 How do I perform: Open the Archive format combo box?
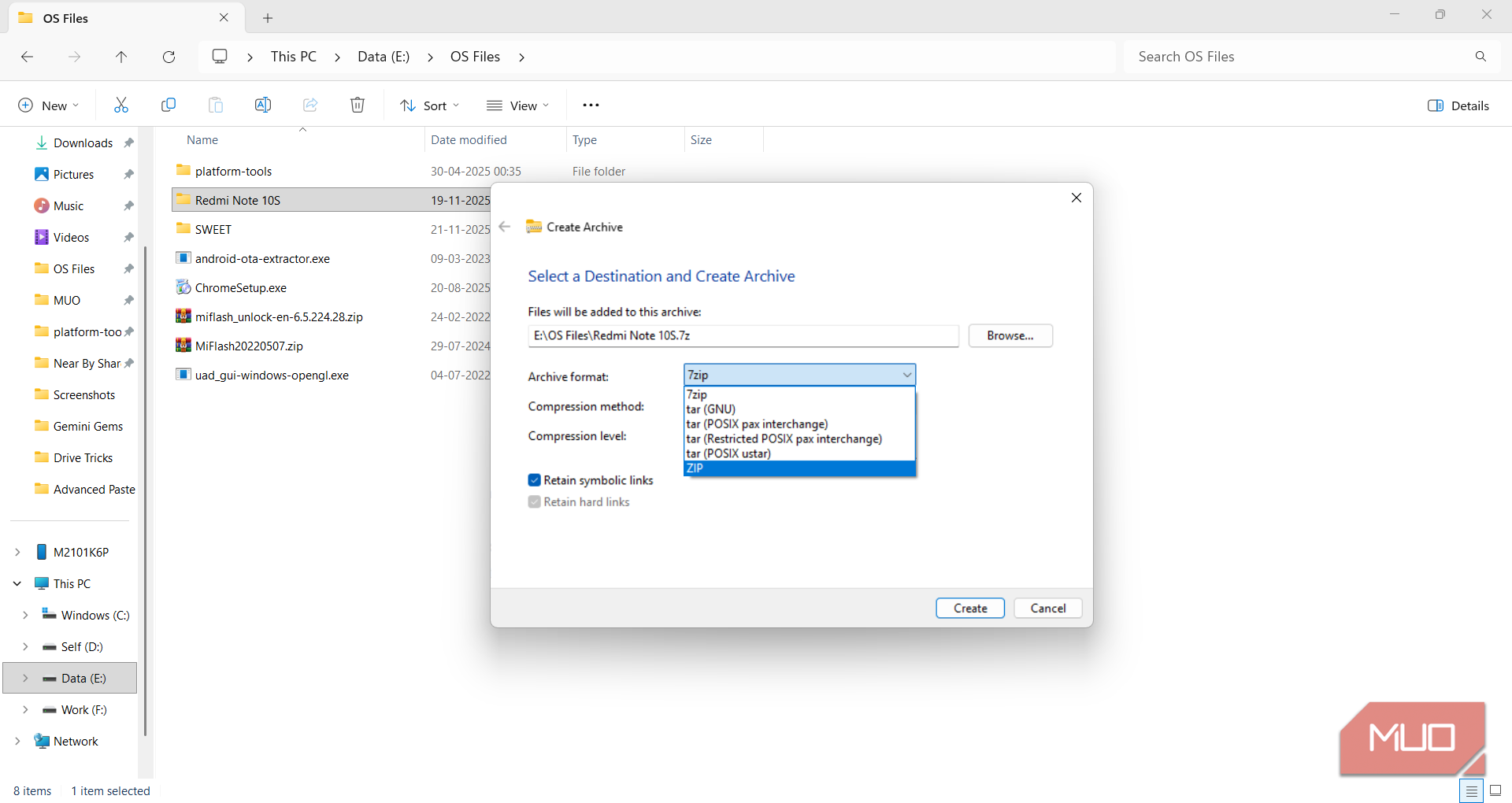799,375
